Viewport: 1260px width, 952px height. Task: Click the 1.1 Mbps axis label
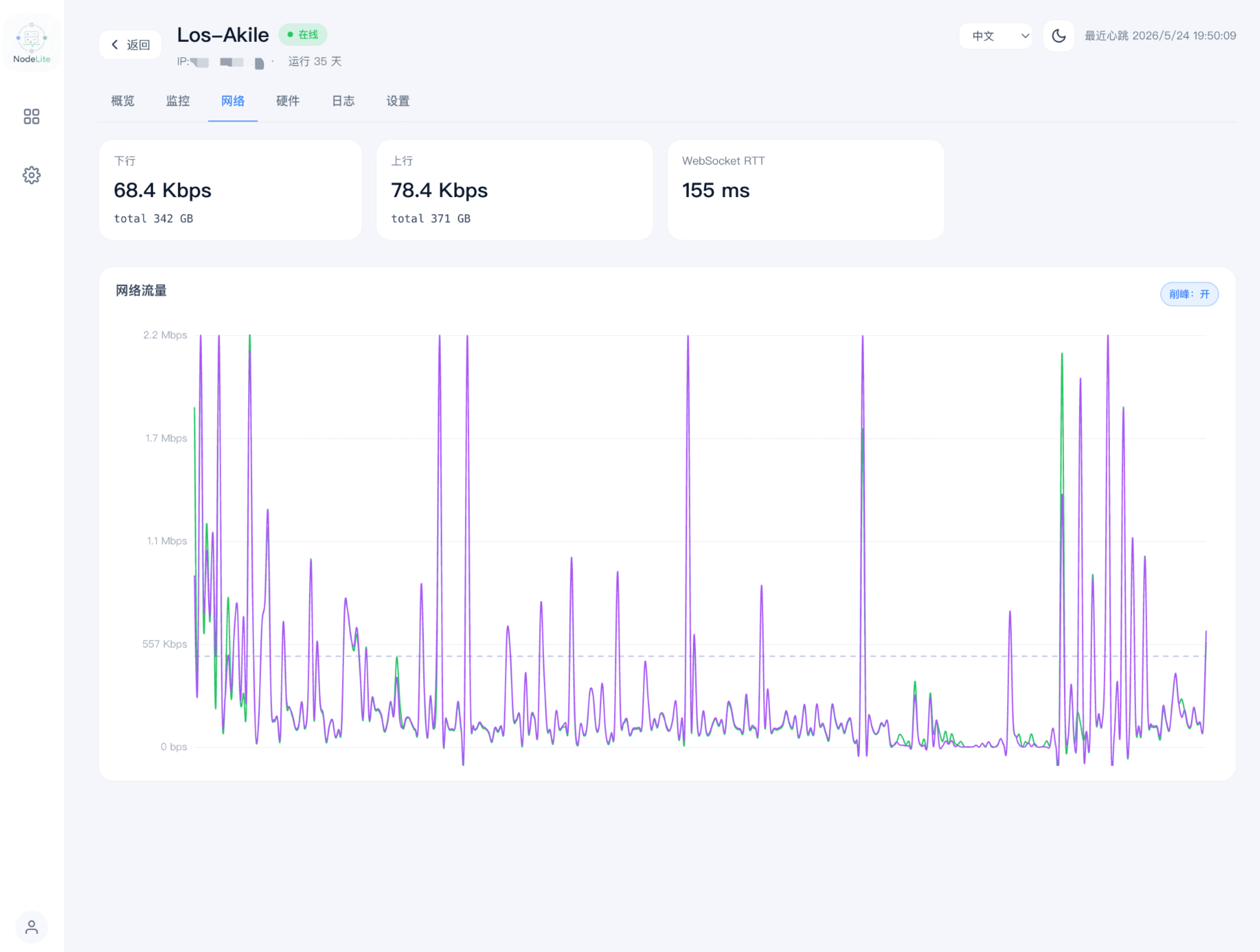click(167, 541)
